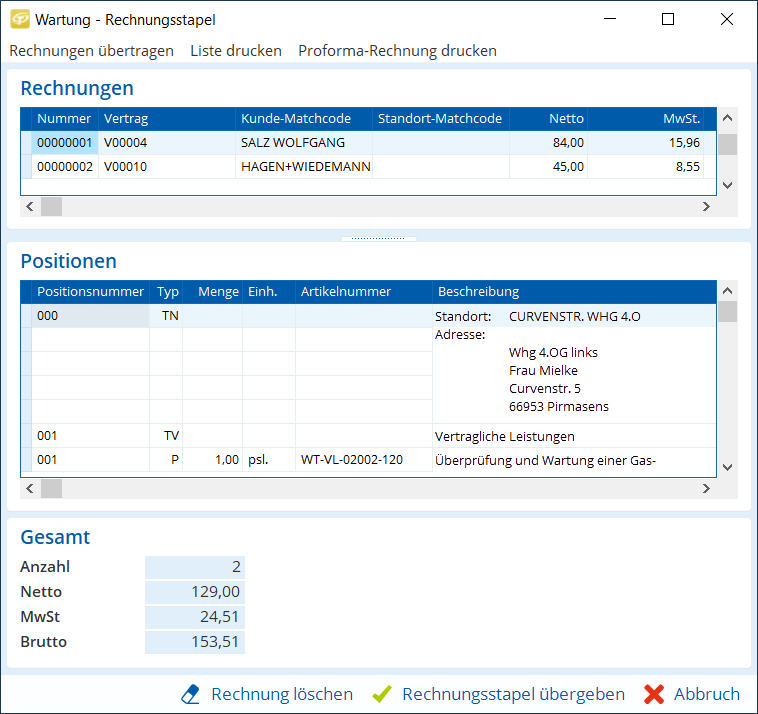This screenshot has width=758, height=714.
Task: Click the splitter handle between Rechnungen and Positionen
Action: 379,239
